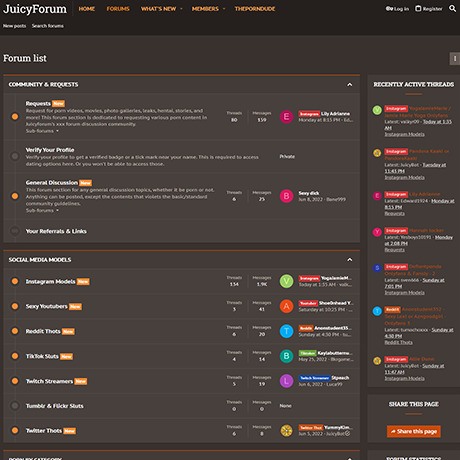The width and height of the screenshot is (460, 460).
Task: Open Search forums in sub-navigation
Action: [48, 26]
